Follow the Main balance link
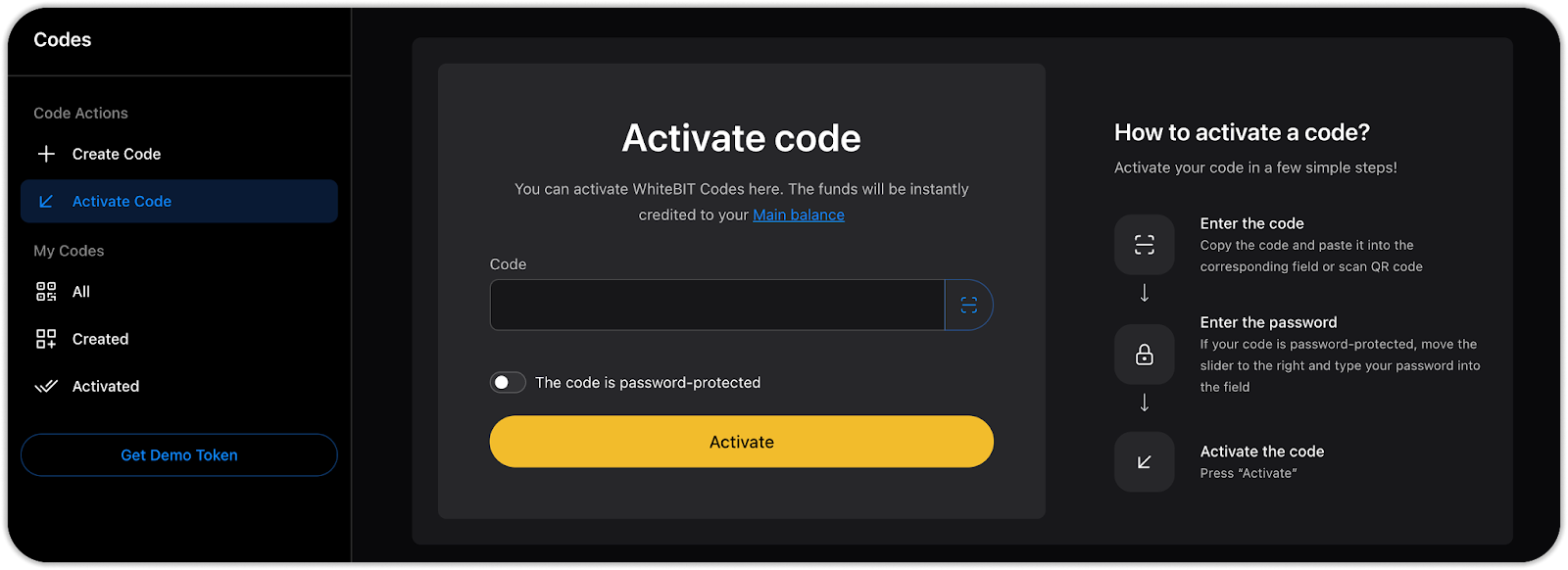Screen dimensions: 1568x570 [799, 214]
